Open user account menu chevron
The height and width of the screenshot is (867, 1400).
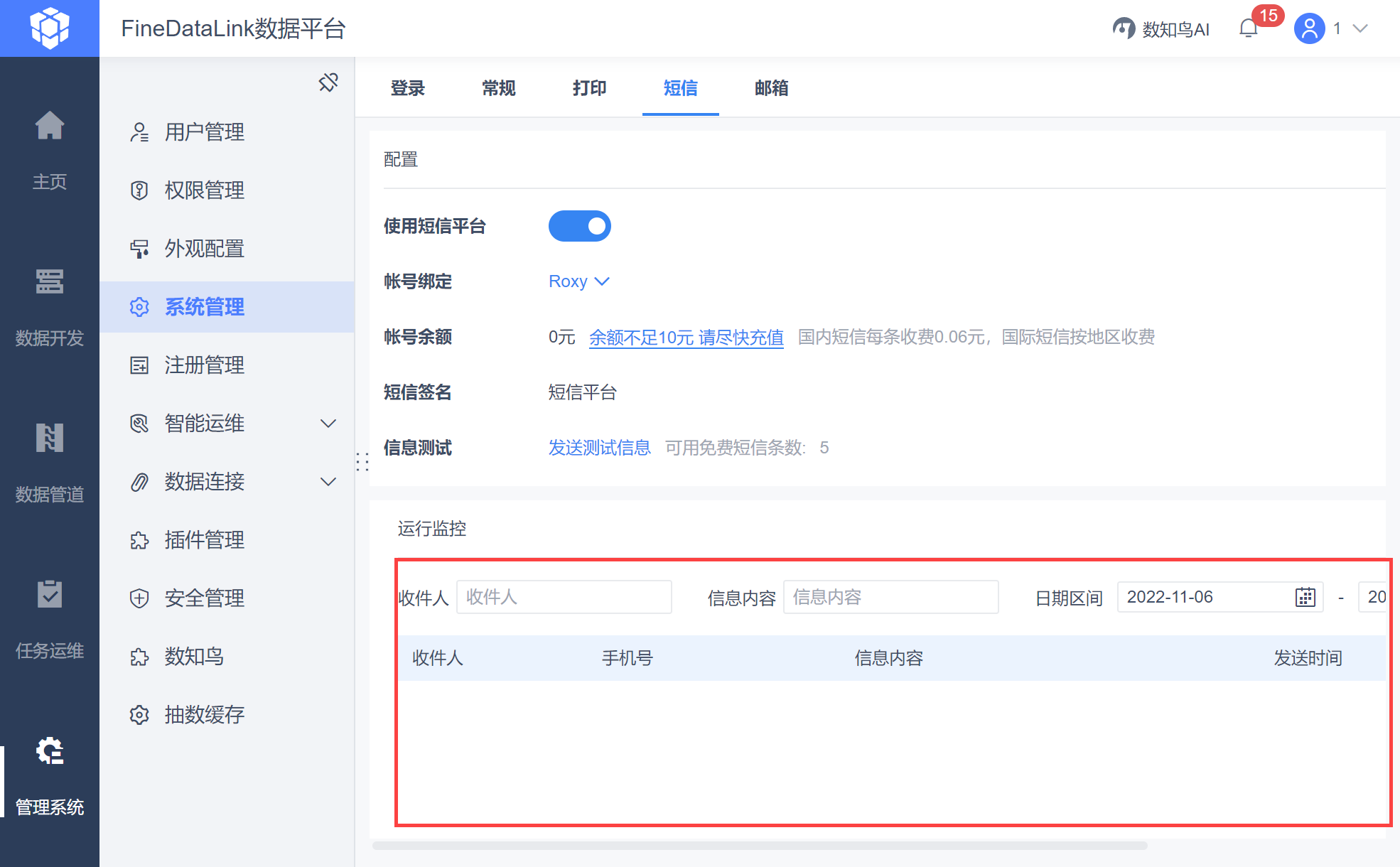pos(1360,28)
